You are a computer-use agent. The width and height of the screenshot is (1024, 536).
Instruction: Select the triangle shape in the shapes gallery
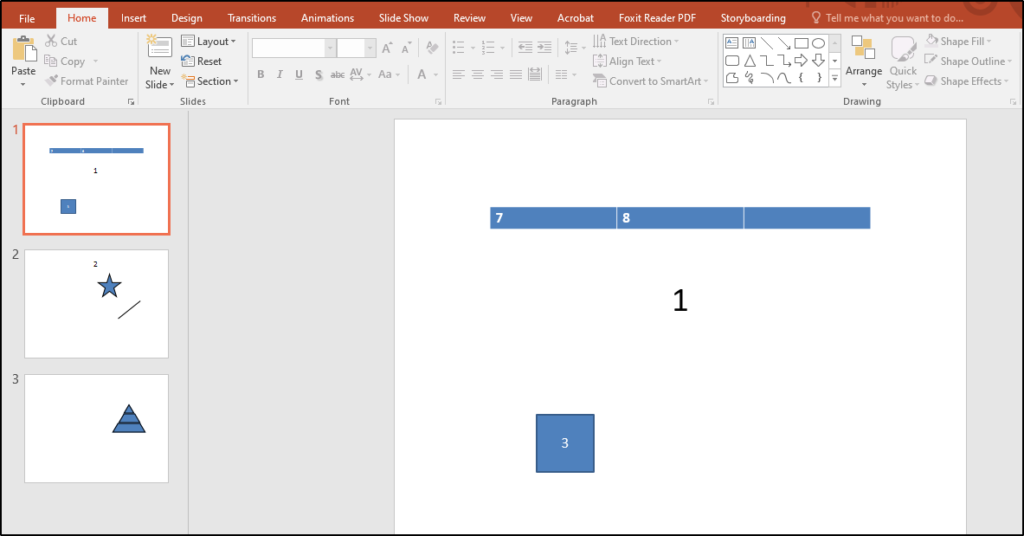click(749, 61)
